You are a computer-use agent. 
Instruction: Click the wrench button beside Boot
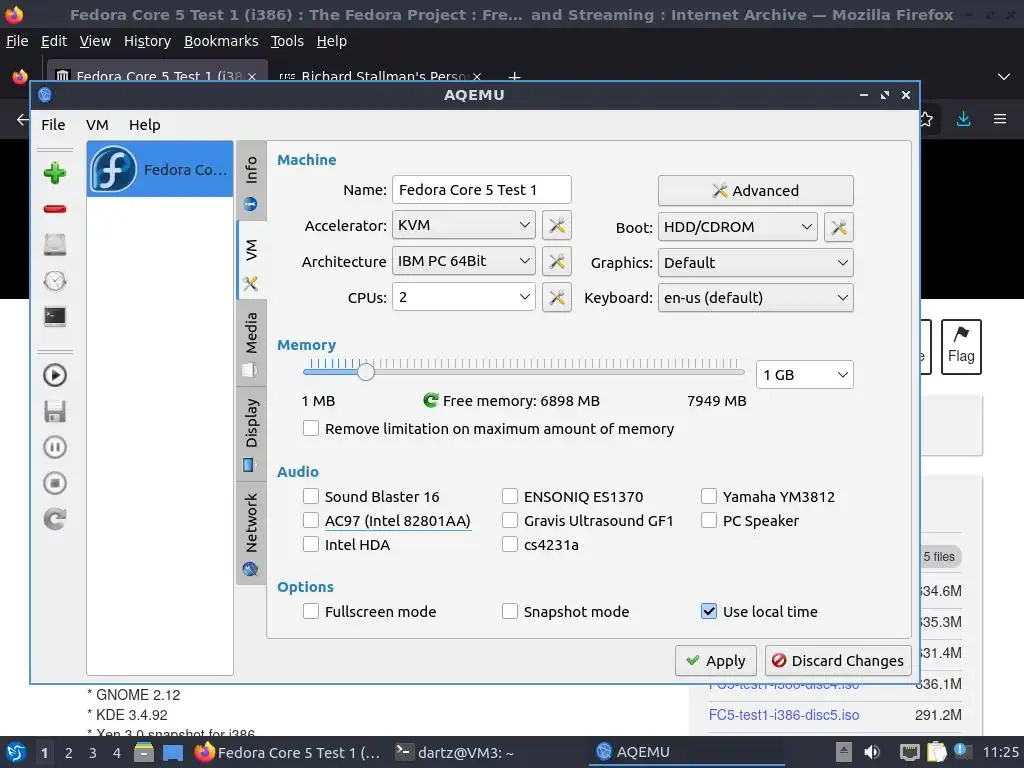[839, 227]
